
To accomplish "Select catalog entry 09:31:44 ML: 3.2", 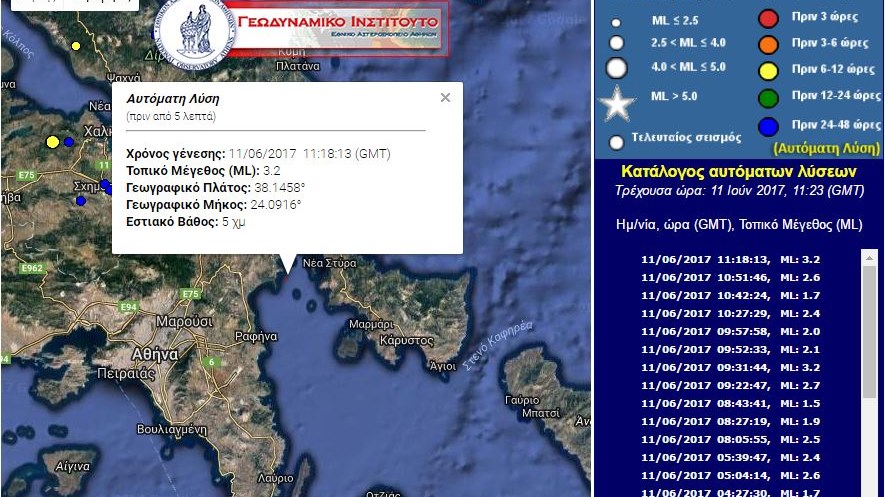I will 730,368.
